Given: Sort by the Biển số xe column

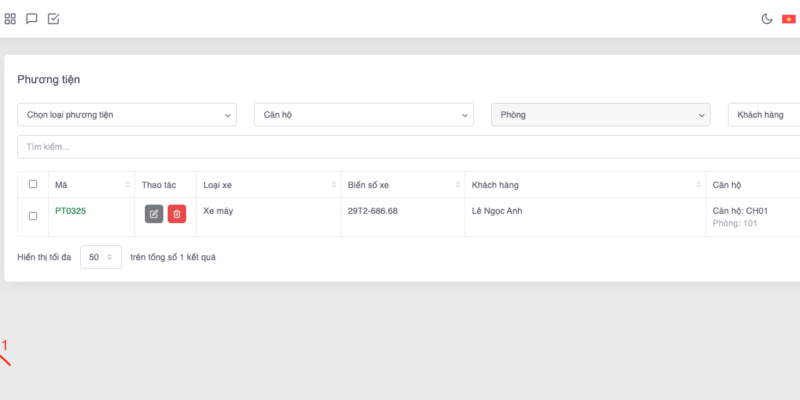Looking at the screenshot, I should coord(455,185).
